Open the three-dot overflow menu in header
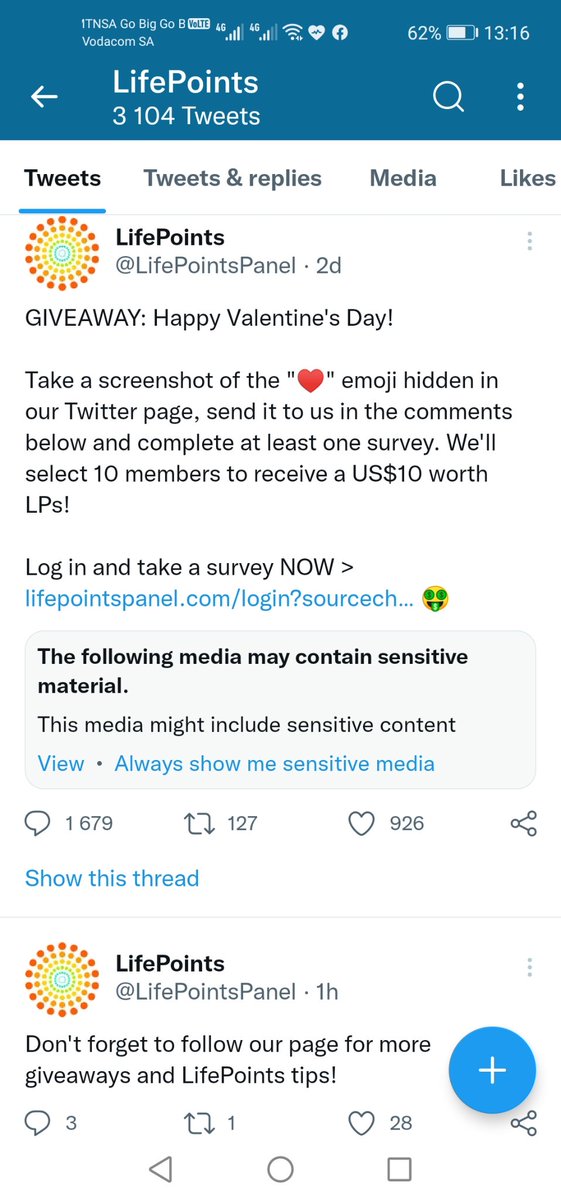Image resolution: width=561 pixels, height=1200 pixels. [x=520, y=97]
